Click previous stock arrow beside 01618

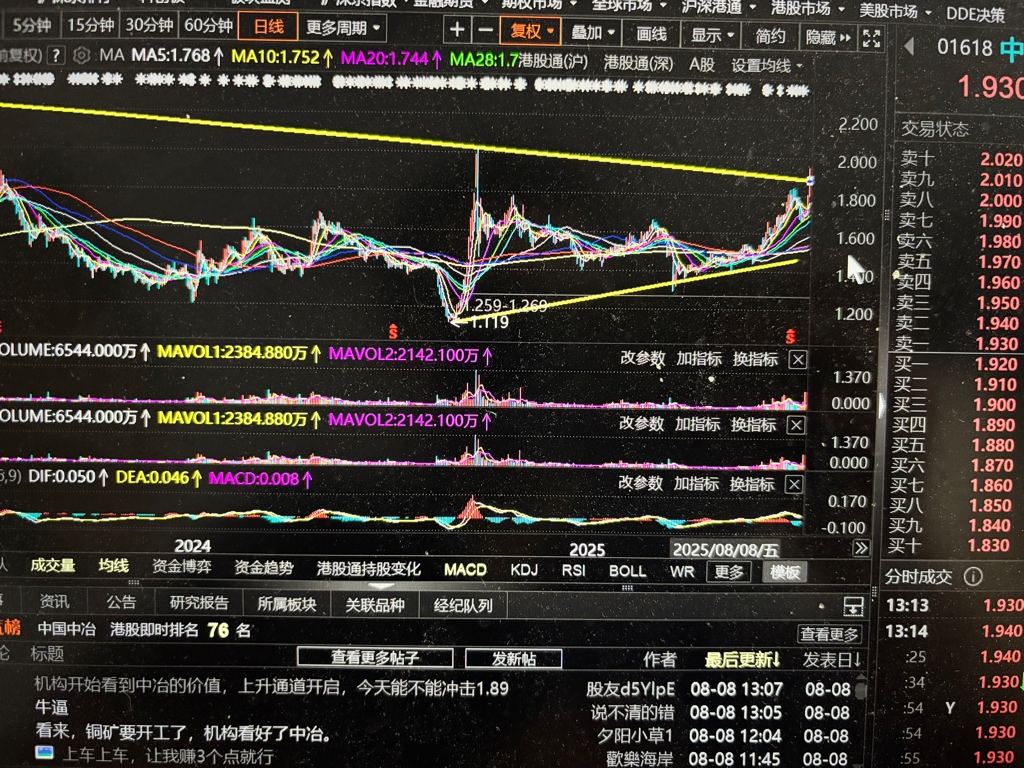pyautogui.click(x=908, y=46)
